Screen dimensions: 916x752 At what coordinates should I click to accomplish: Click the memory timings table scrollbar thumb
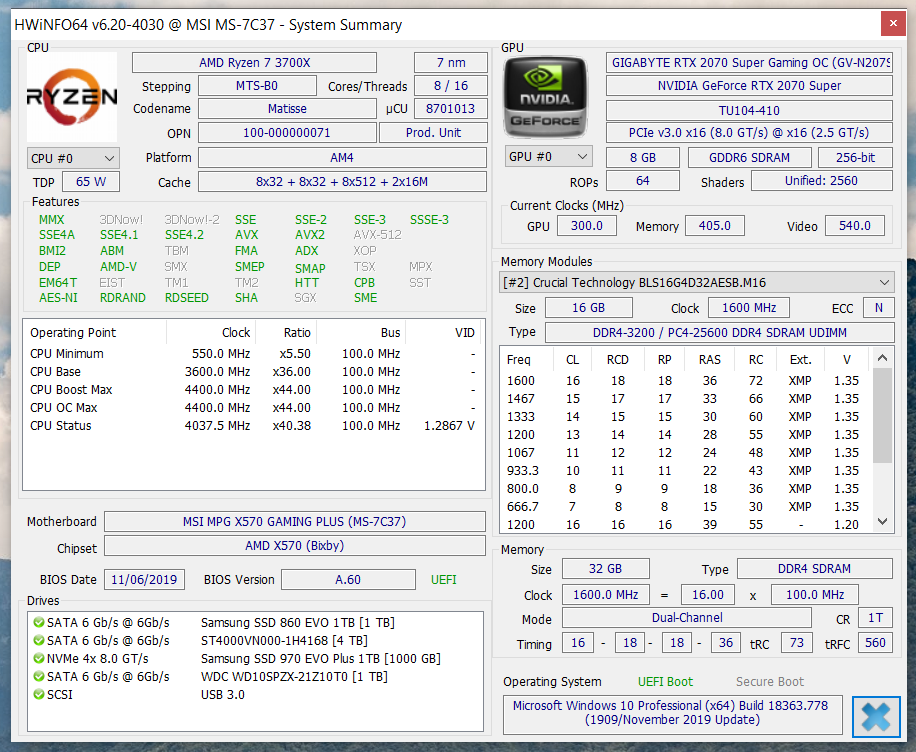click(883, 415)
